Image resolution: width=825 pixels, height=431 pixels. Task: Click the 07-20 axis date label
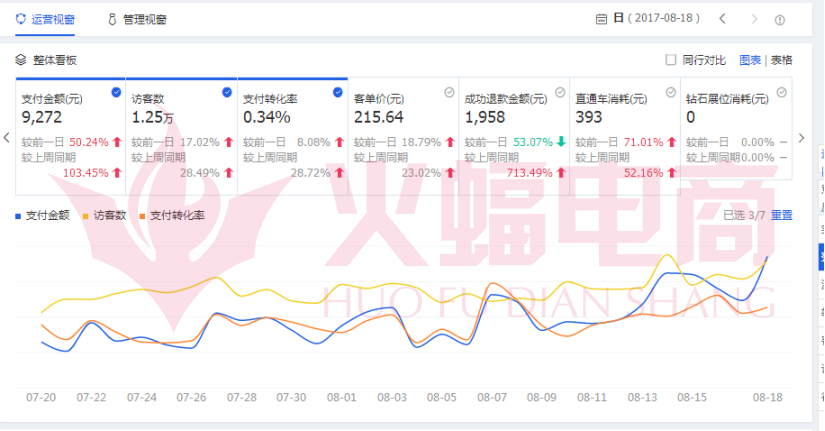[x=41, y=397]
